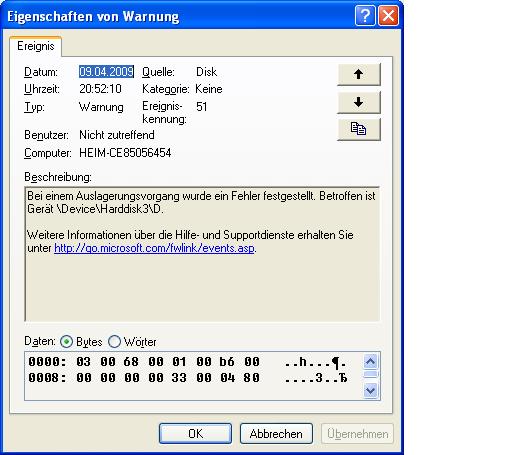Step the hex data list up

coord(371,361)
